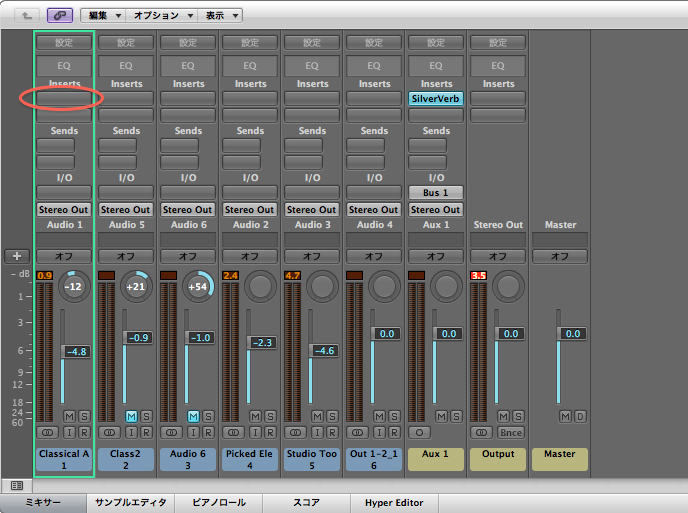Solo the Picked Ele channel

point(270,416)
